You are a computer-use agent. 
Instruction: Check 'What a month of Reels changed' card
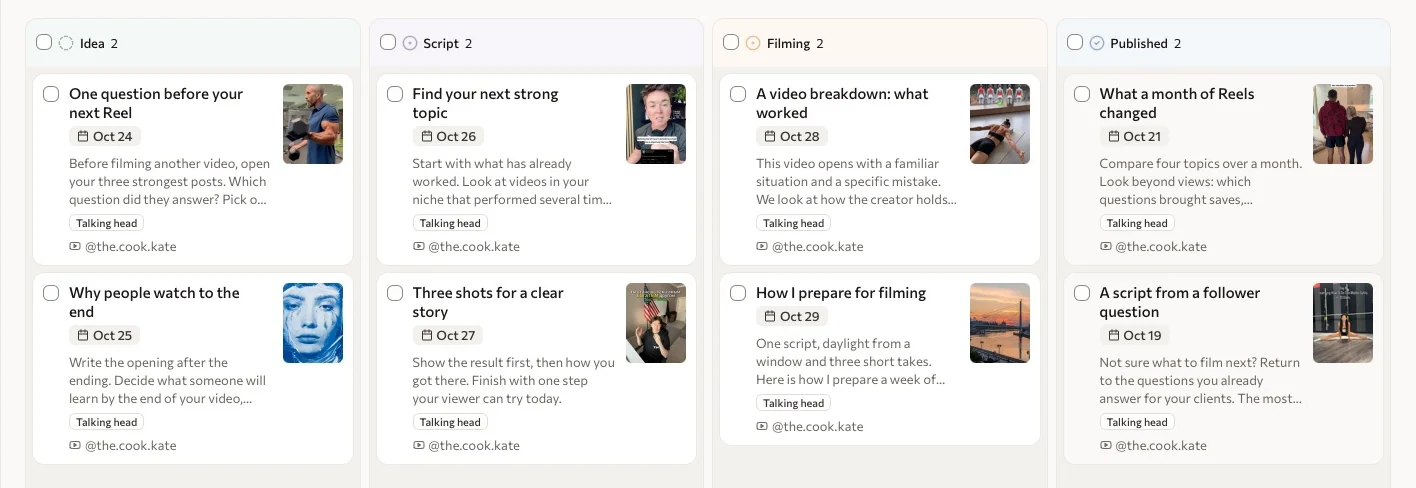[x=1082, y=94]
